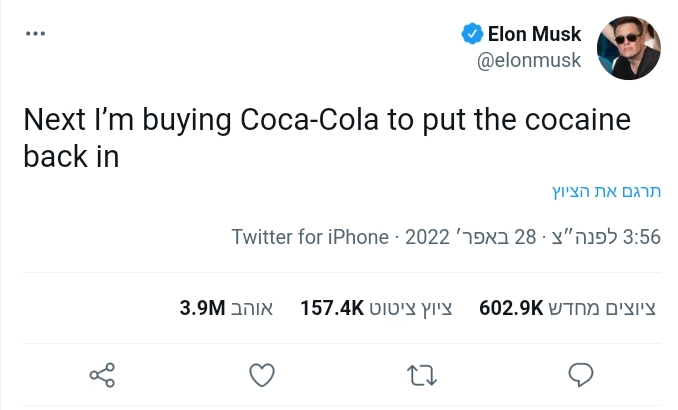View the 602.9K retweets

point(568,308)
